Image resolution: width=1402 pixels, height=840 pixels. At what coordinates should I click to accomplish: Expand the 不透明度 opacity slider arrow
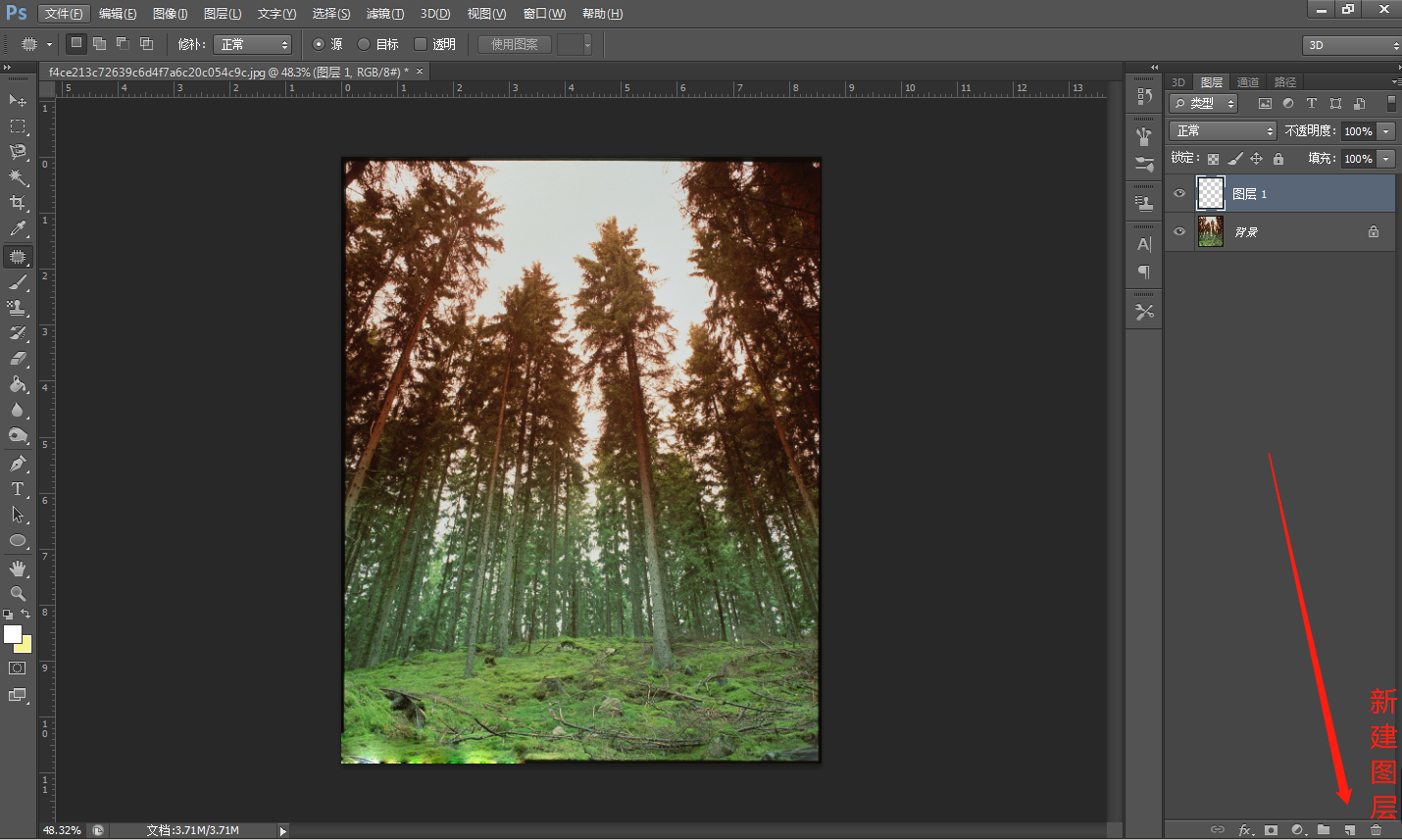point(1386,130)
